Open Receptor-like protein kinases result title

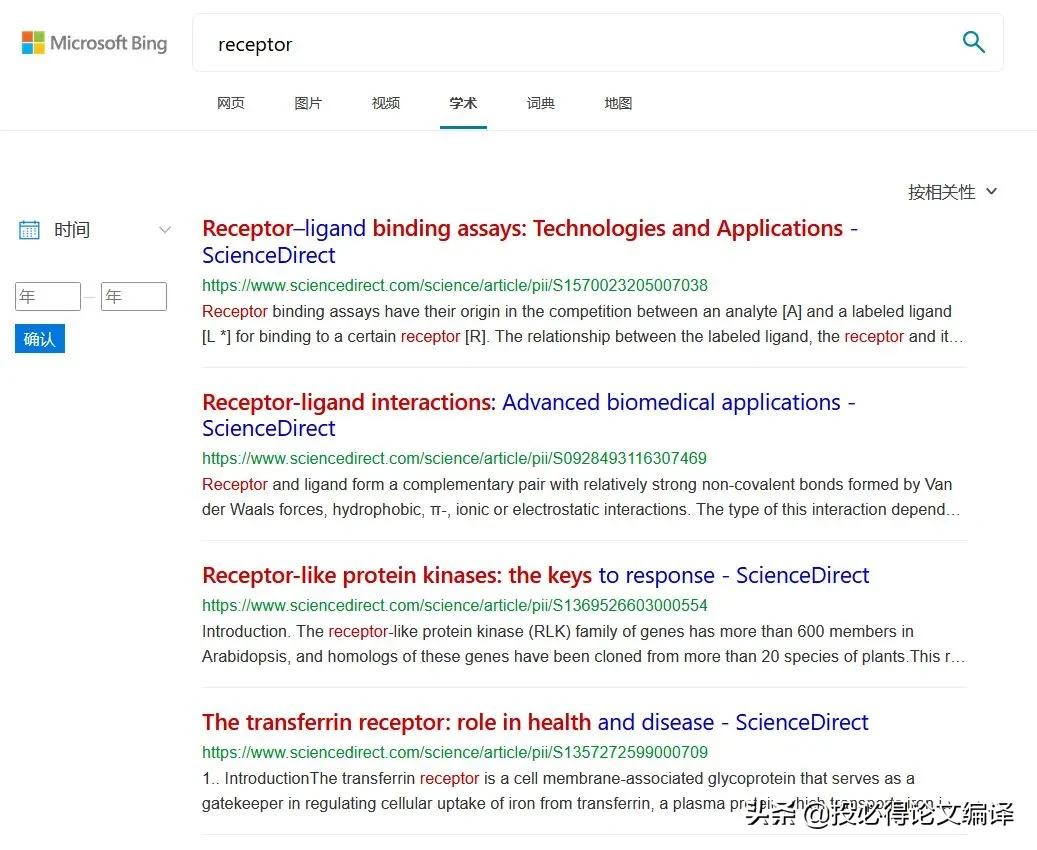[535, 575]
